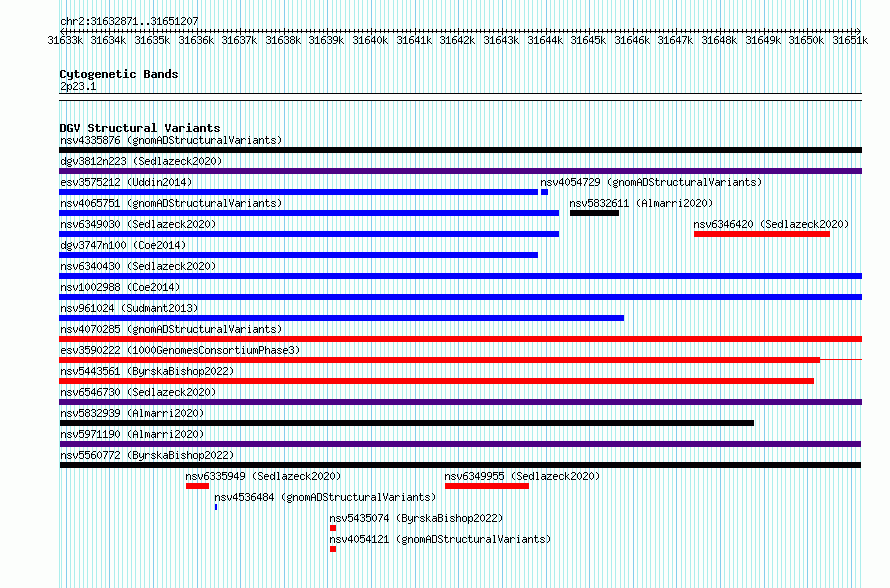This screenshot has width=890, height=588.
Task: Click the Cytogenetic Bands track title
Action: (119, 74)
